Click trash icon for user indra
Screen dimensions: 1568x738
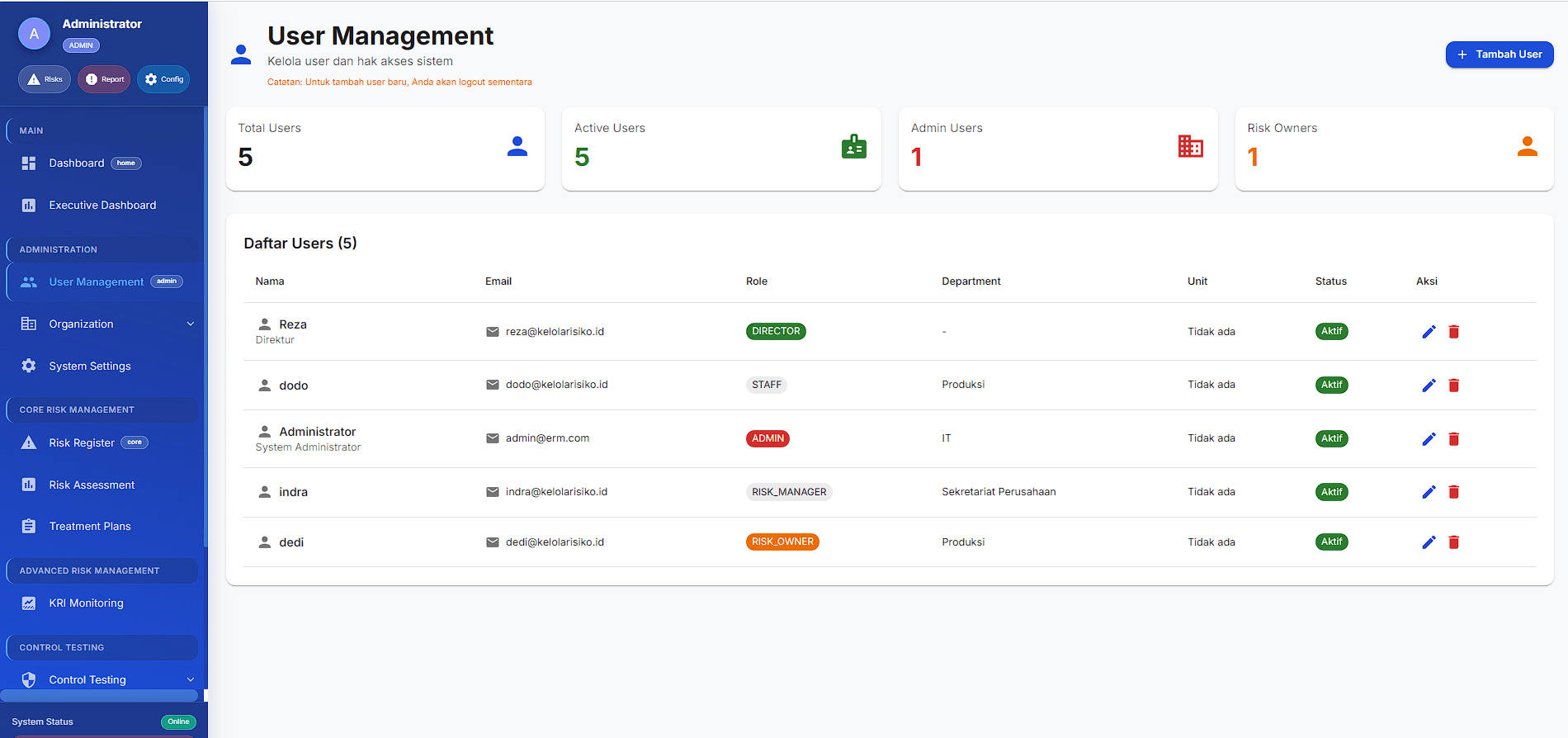[x=1453, y=492]
